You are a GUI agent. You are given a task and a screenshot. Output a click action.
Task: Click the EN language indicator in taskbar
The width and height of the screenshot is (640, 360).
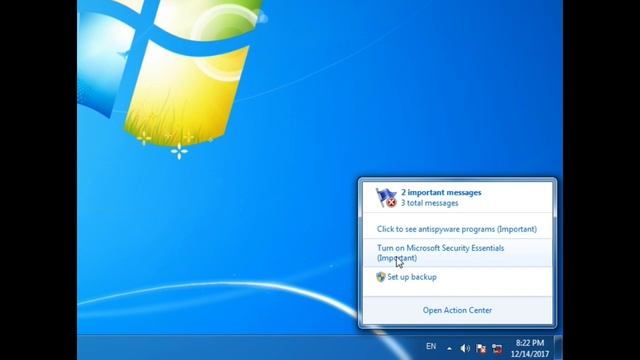(x=431, y=347)
